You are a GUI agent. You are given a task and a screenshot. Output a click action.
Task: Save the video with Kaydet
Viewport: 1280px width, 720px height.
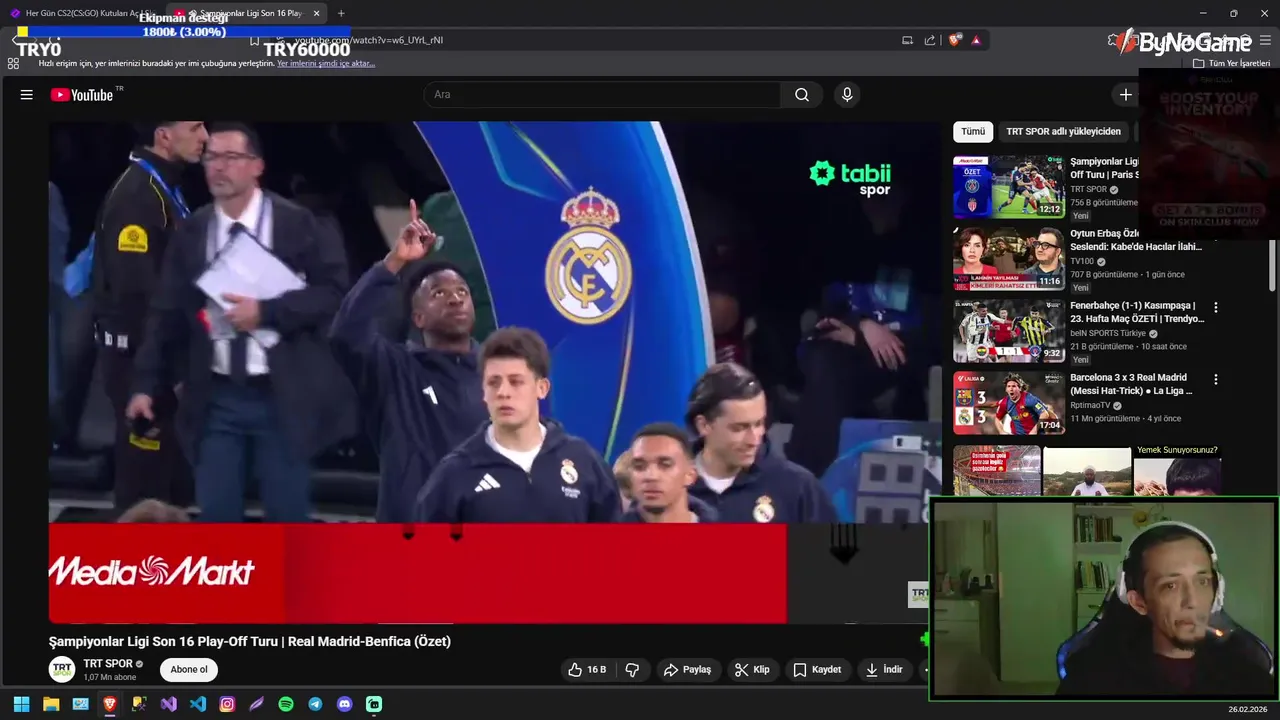pos(817,670)
